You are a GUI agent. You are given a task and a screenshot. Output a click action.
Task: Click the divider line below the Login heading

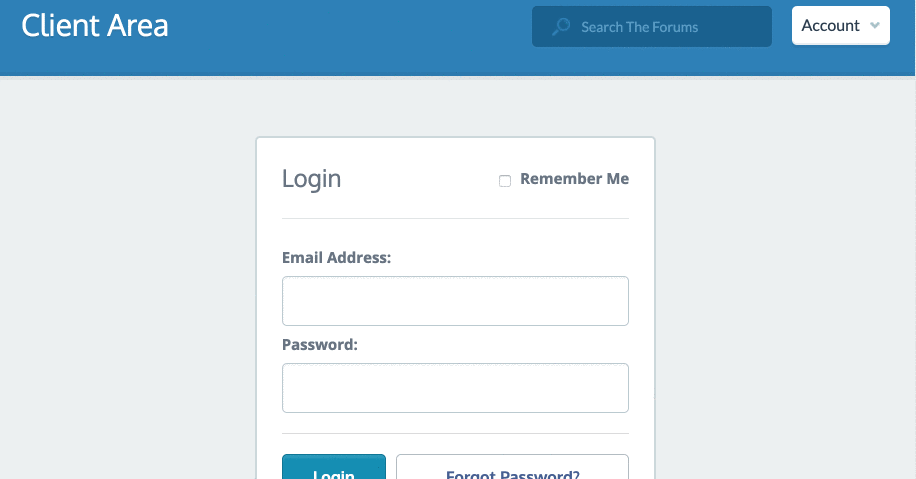[455, 218]
